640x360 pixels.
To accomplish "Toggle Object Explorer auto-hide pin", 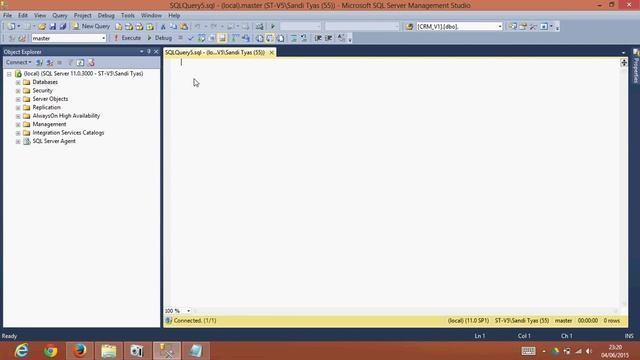I will [x=149, y=52].
